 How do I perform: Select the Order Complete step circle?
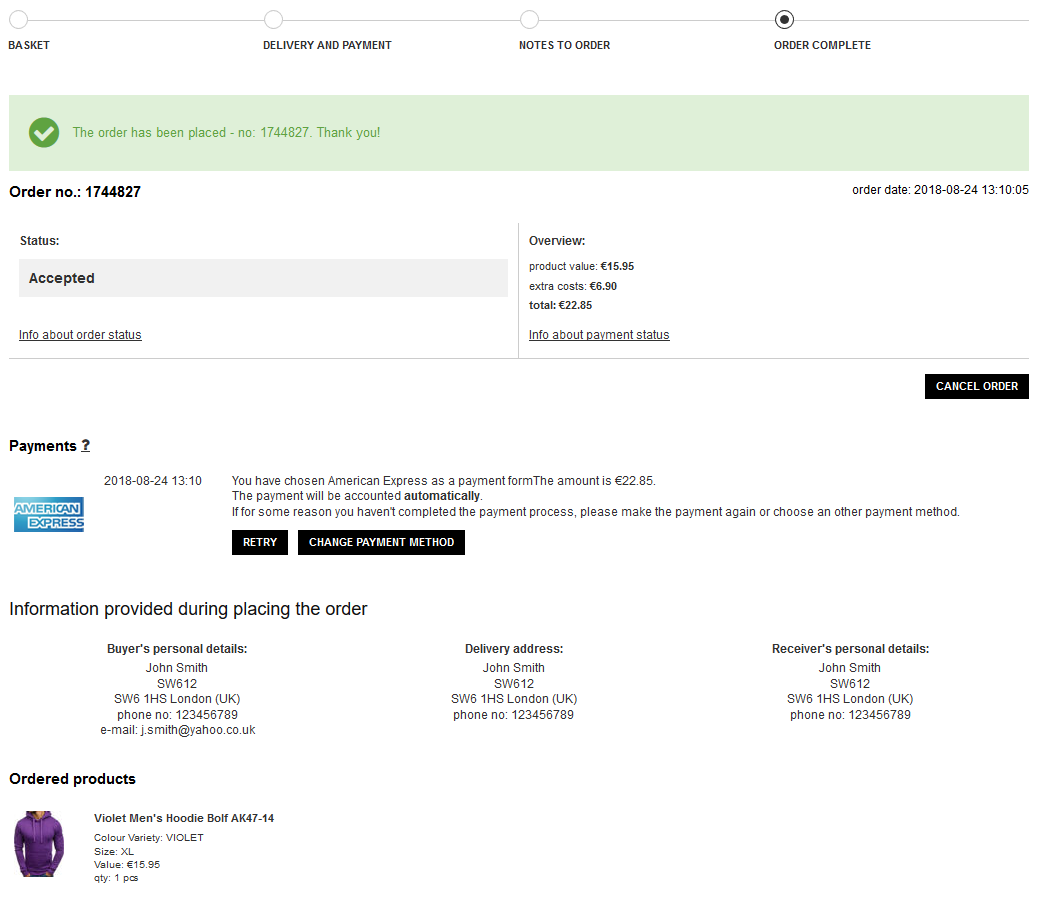[784, 19]
